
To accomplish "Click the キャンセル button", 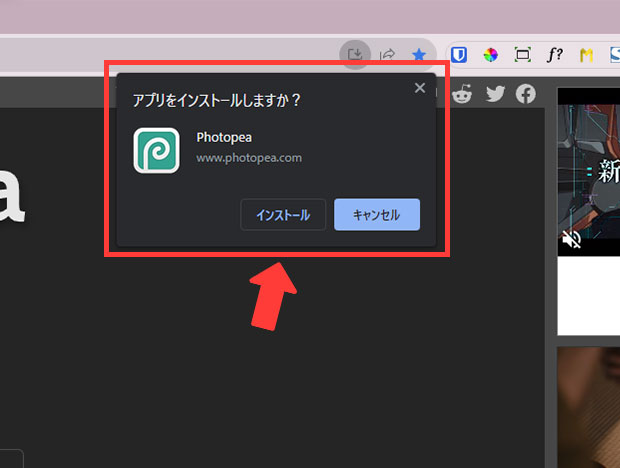I will (x=377, y=215).
